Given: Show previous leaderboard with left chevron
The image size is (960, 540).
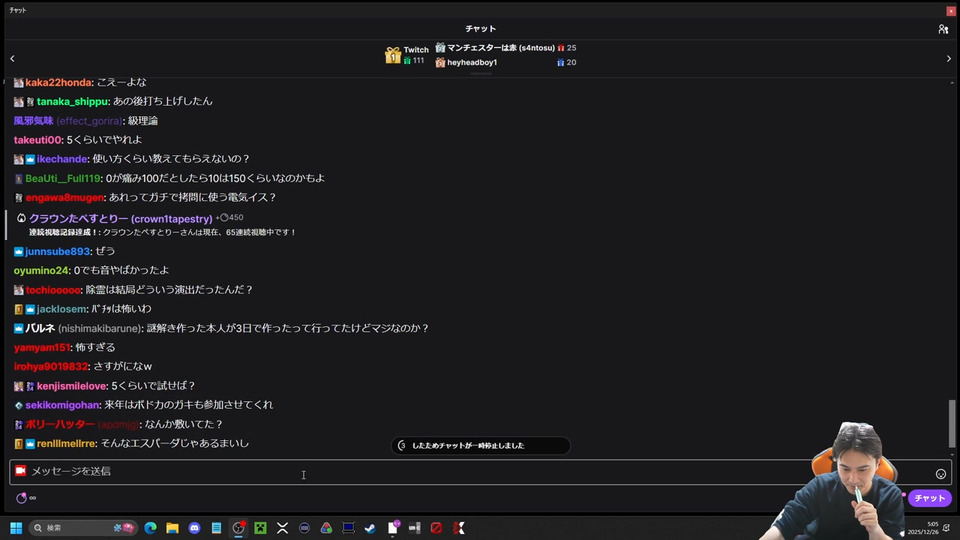Looking at the screenshot, I should (12, 59).
